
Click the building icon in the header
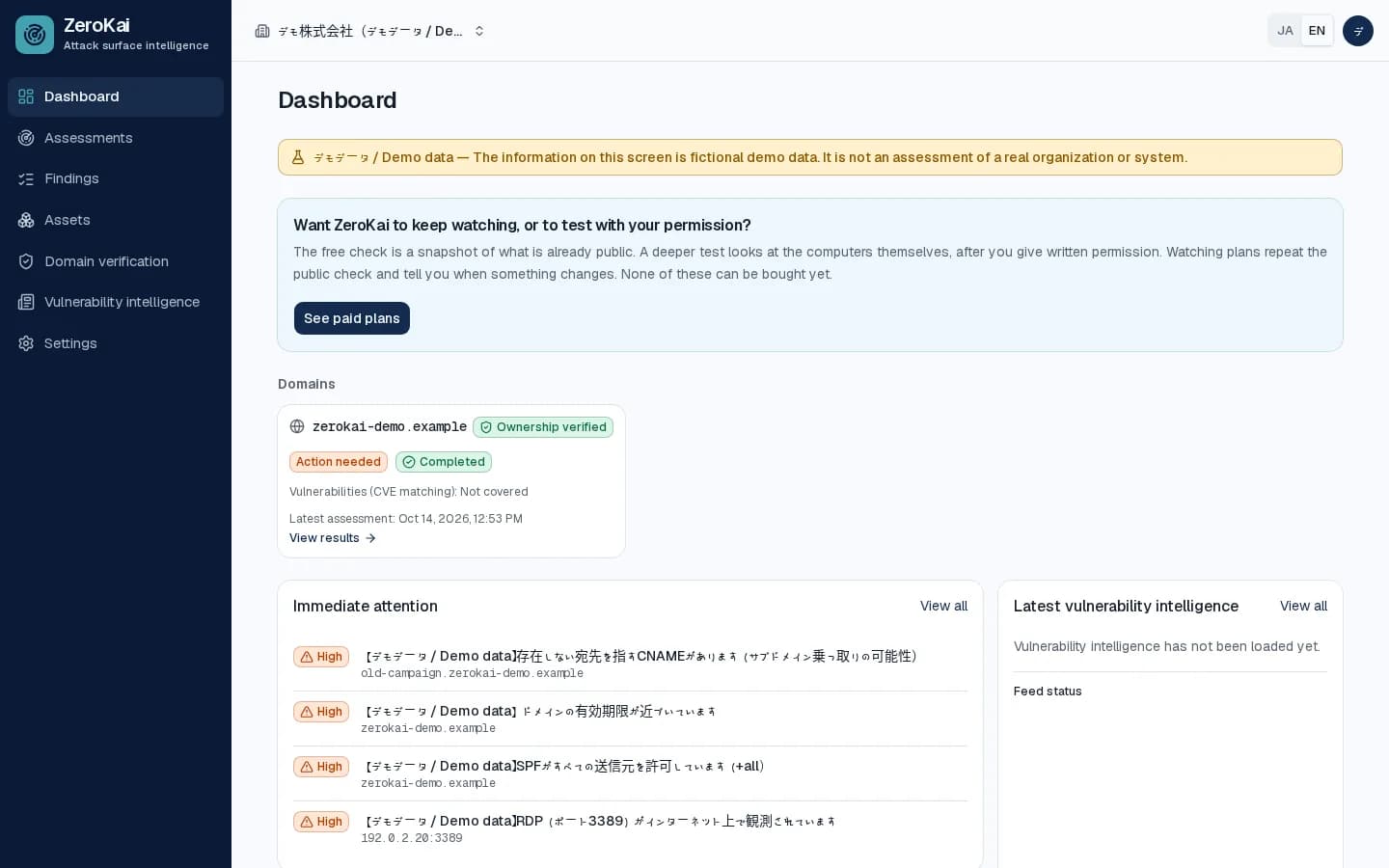(x=262, y=31)
